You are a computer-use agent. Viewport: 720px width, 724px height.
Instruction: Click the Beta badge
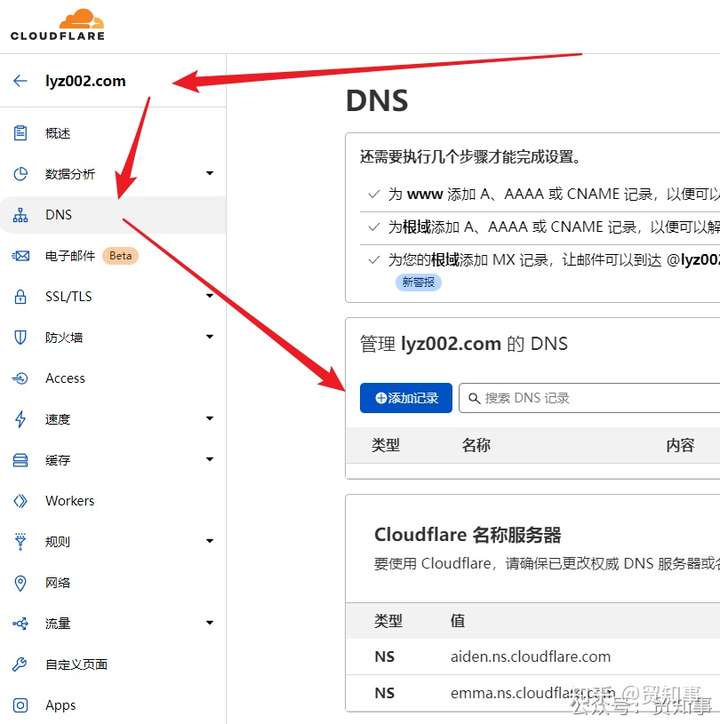click(x=121, y=256)
